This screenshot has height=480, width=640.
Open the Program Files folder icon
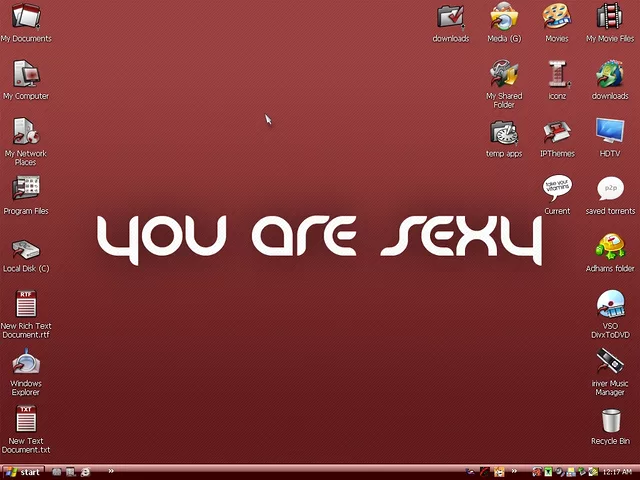pos(26,195)
